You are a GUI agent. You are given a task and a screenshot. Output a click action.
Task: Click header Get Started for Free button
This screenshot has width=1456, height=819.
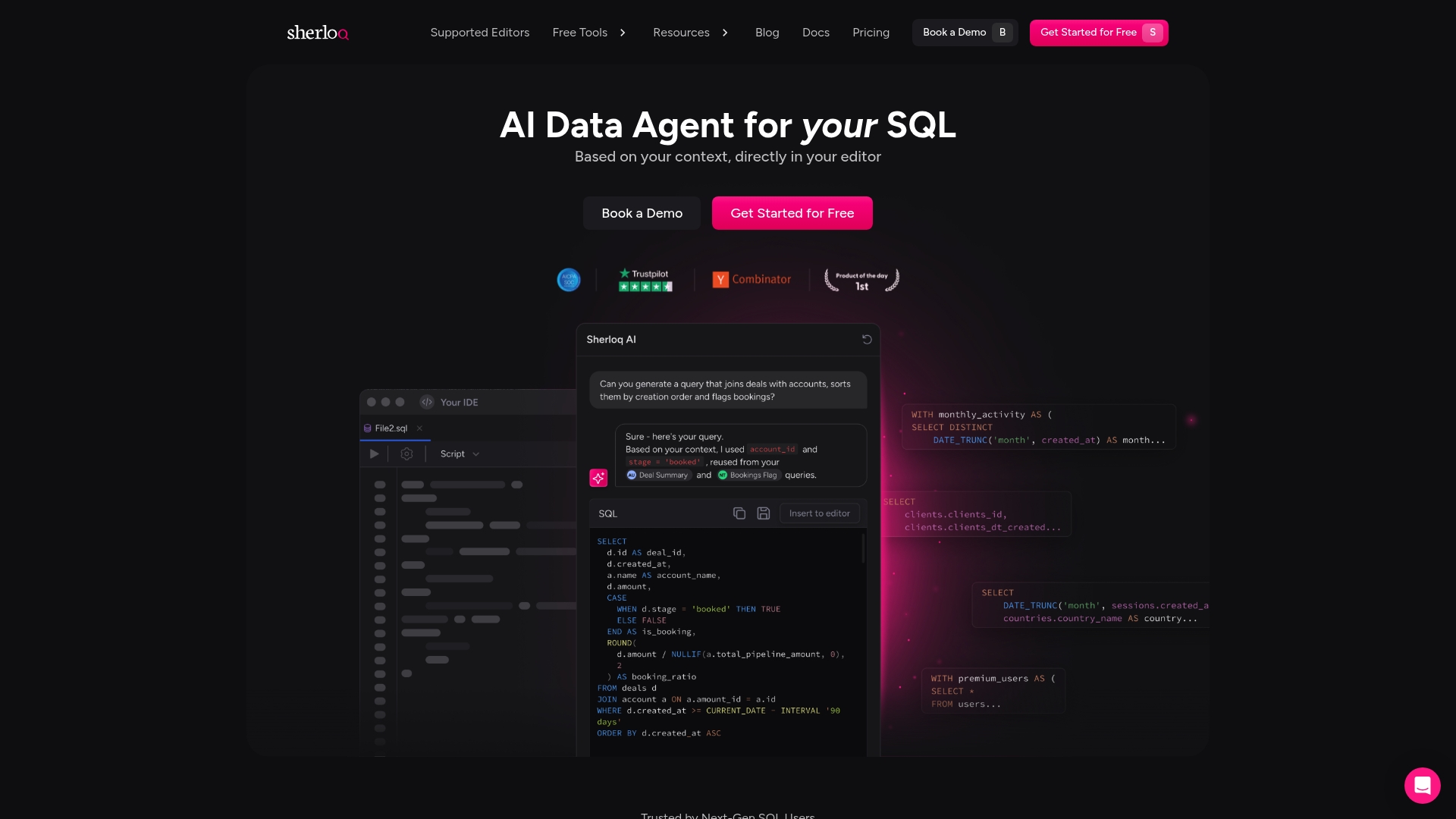pyautogui.click(x=1099, y=33)
